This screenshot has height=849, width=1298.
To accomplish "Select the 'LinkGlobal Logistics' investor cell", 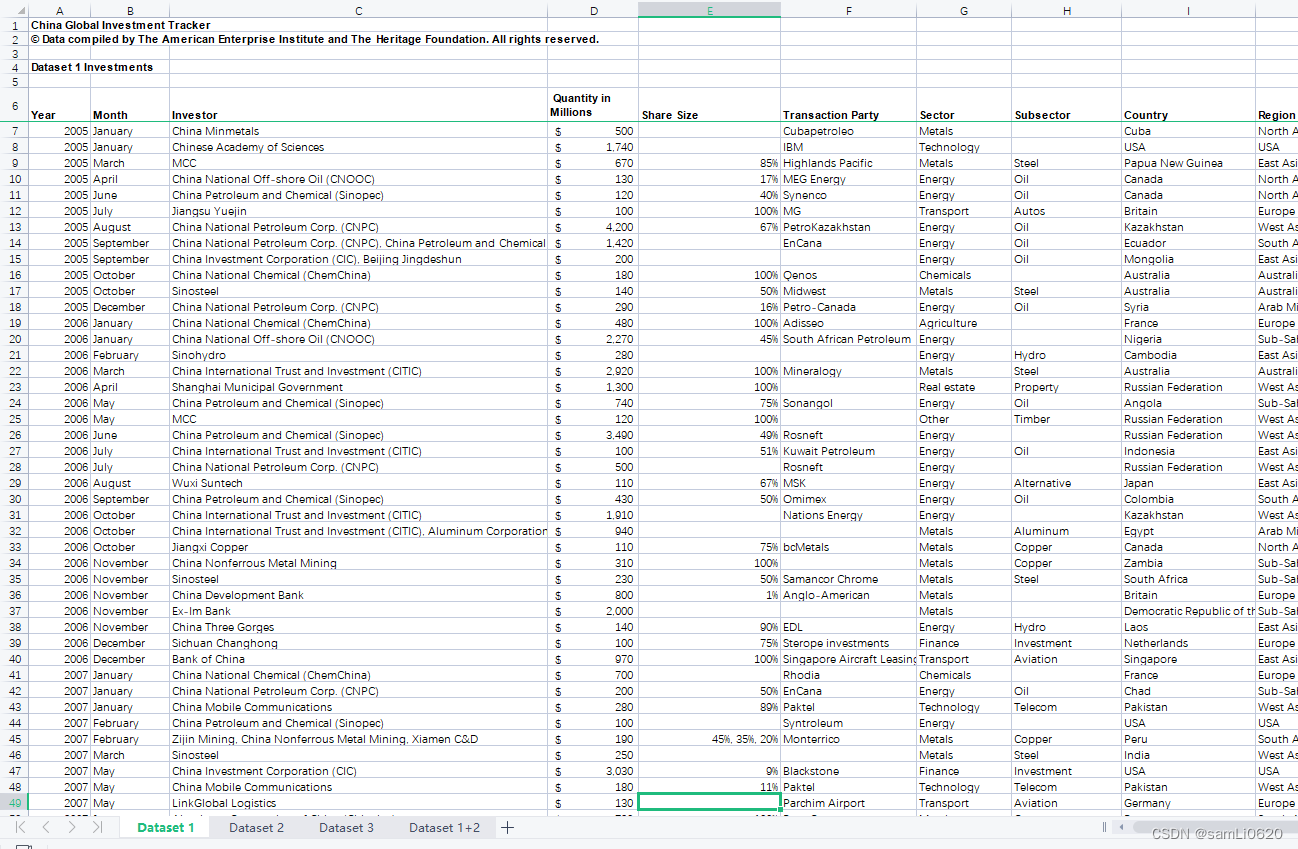I will 358,803.
